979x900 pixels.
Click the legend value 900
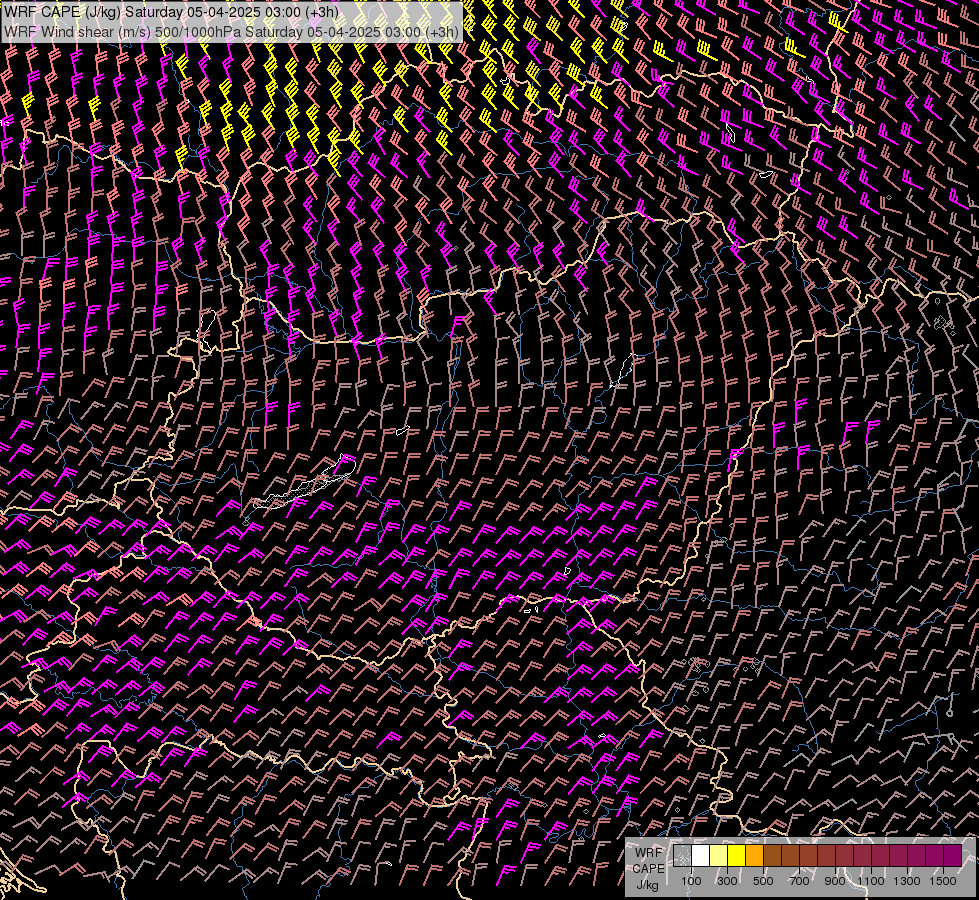pos(835,881)
